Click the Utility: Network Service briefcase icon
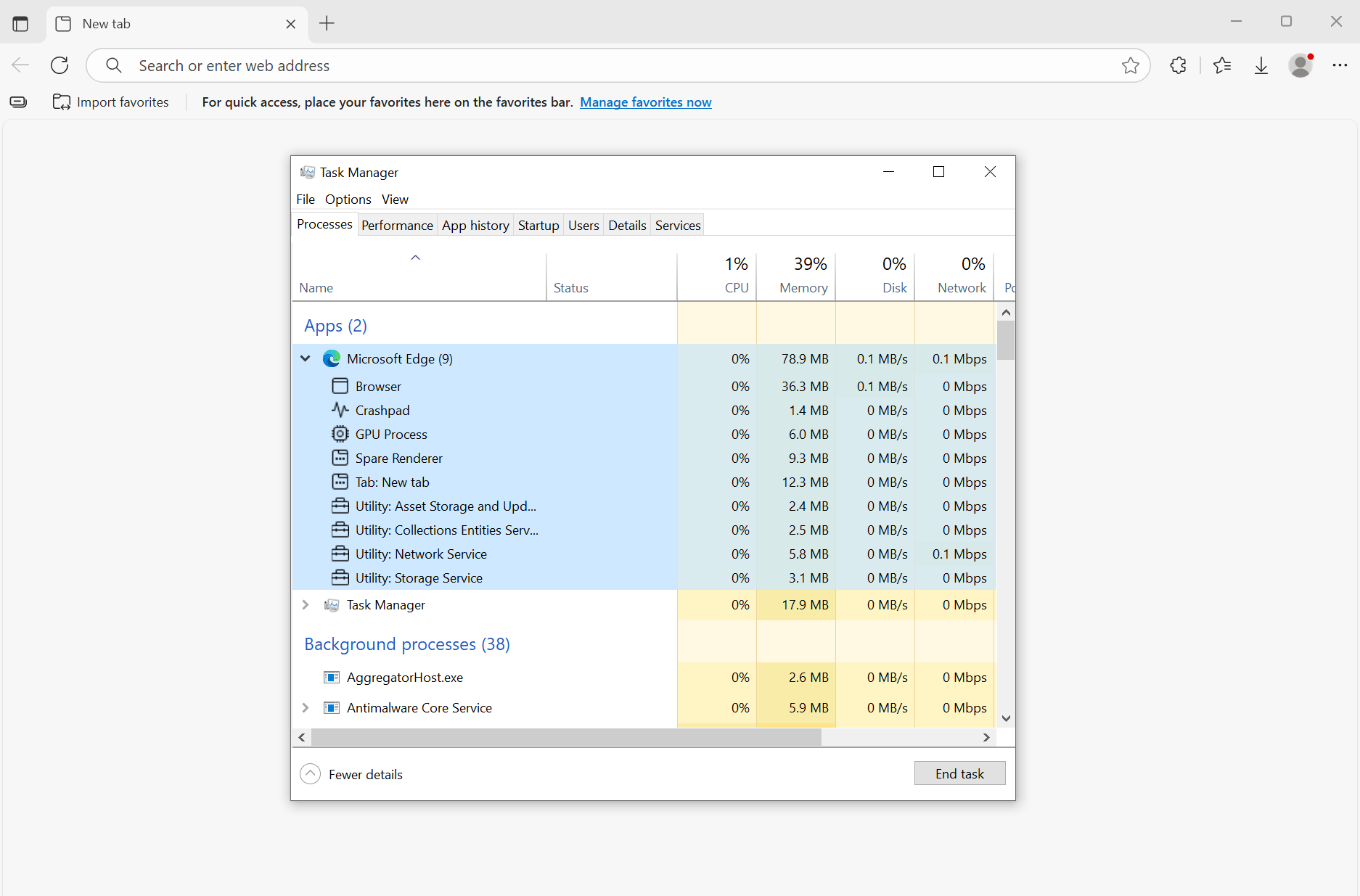1360x896 pixels. click(x=340, y=554)
